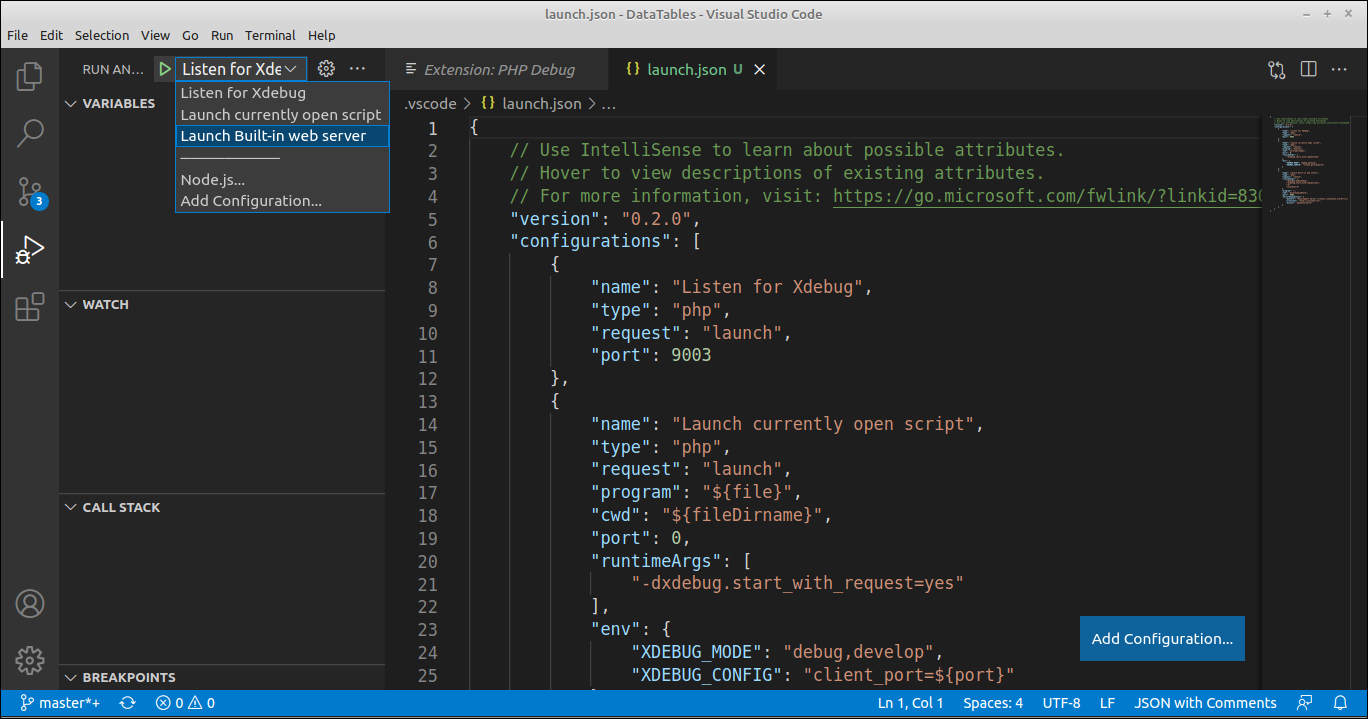Open the Search view
Image resolution: width=1368 pixels, height=719 pixels.
pyautogui.click(x=30, y=132)
